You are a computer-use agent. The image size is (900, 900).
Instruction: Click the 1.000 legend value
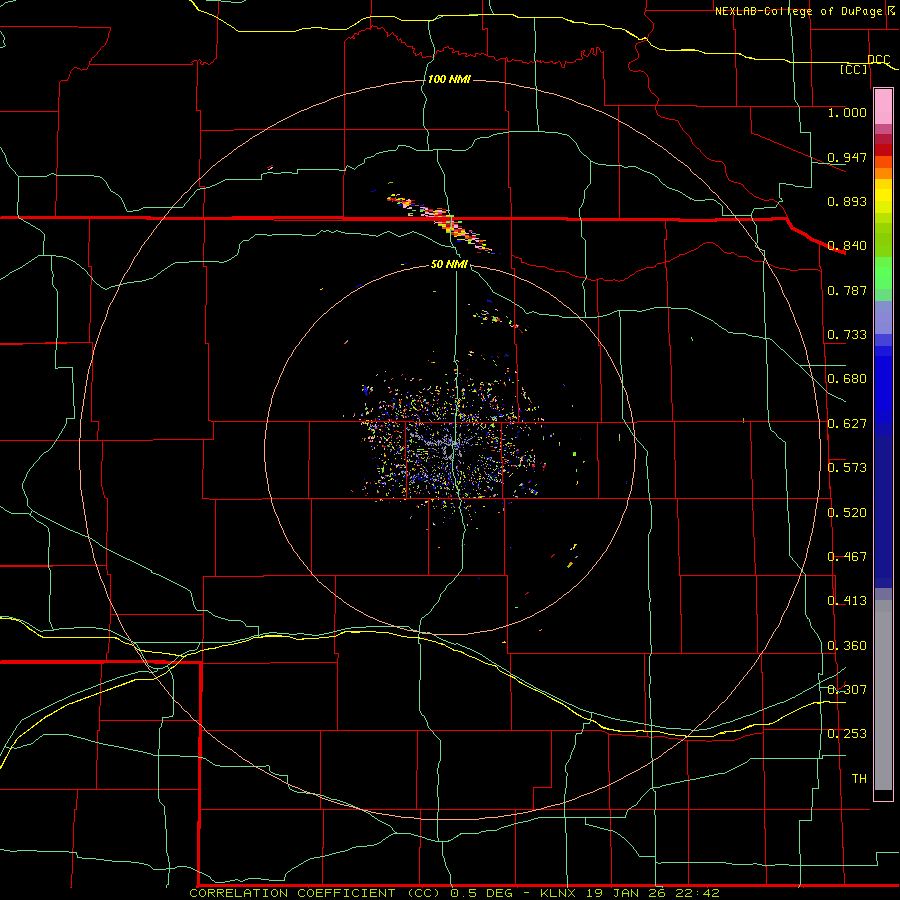(847, 112)
